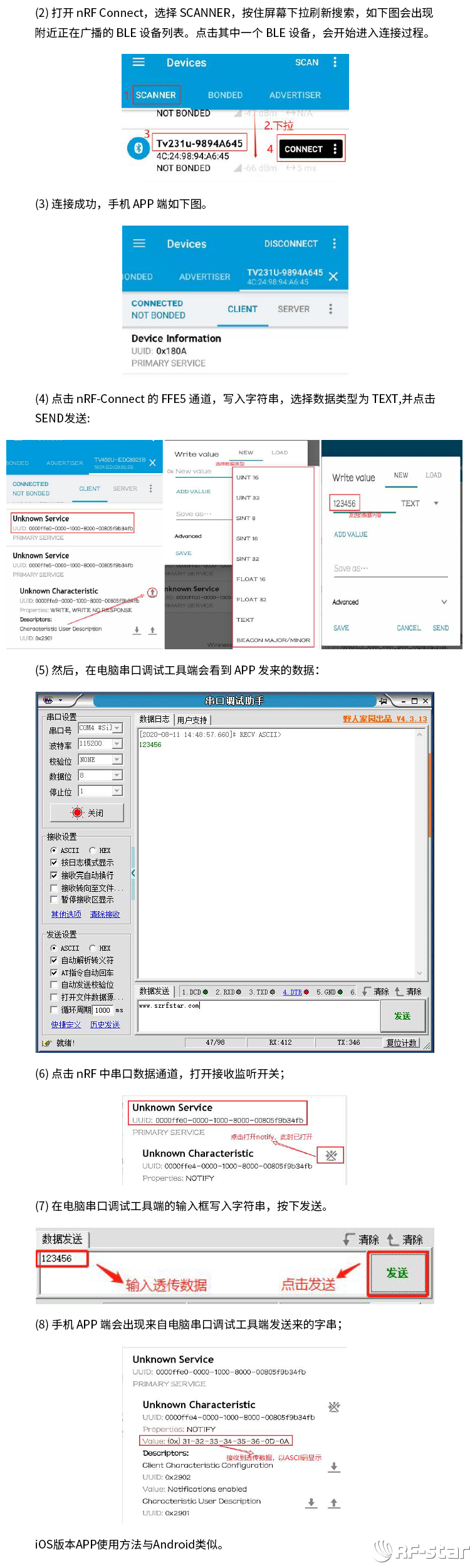The image size is (470, 1568).
Task: Switch to SCANNER tab
Action: pos(156,95)
